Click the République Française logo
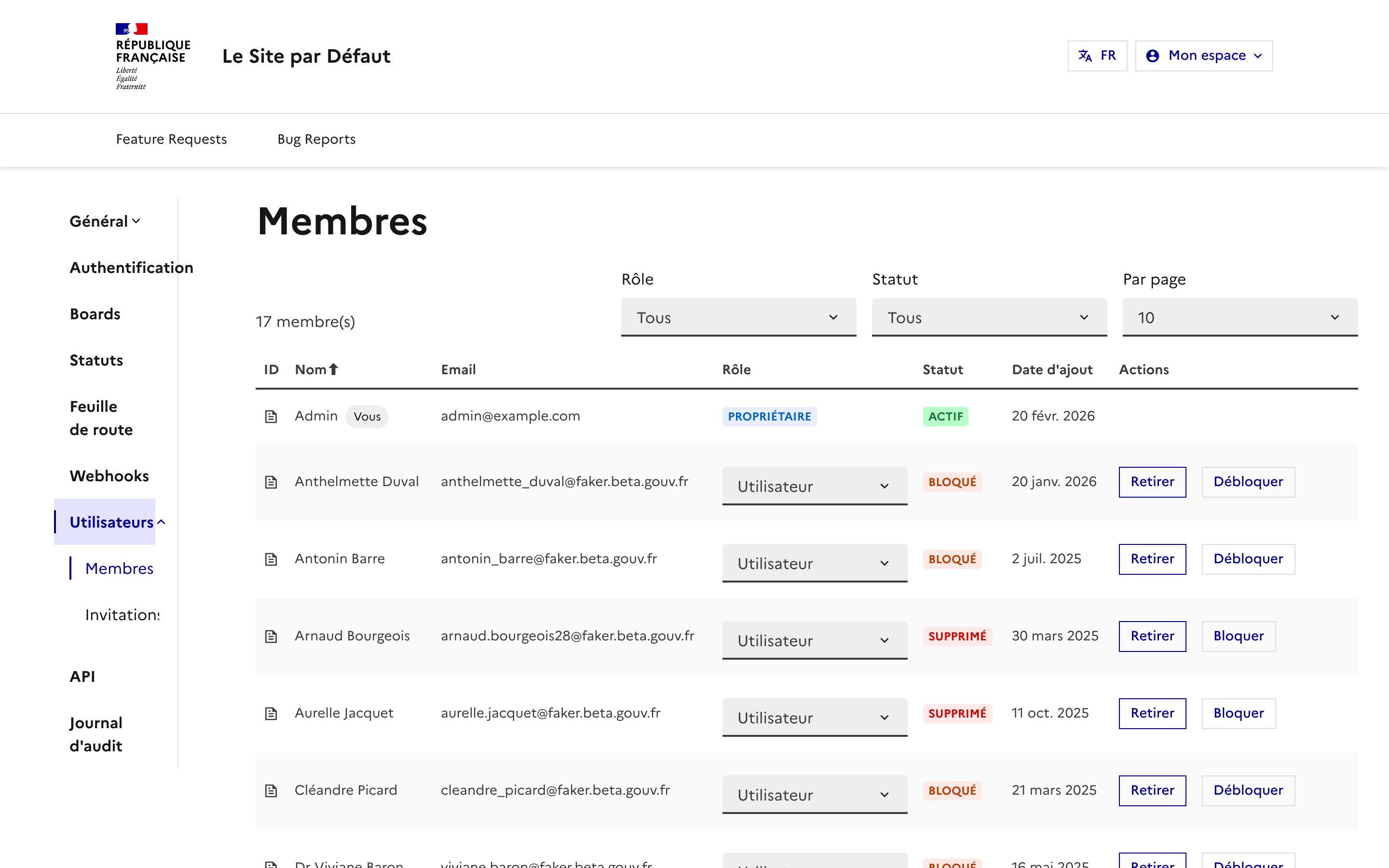 click(x=151, y=55)
